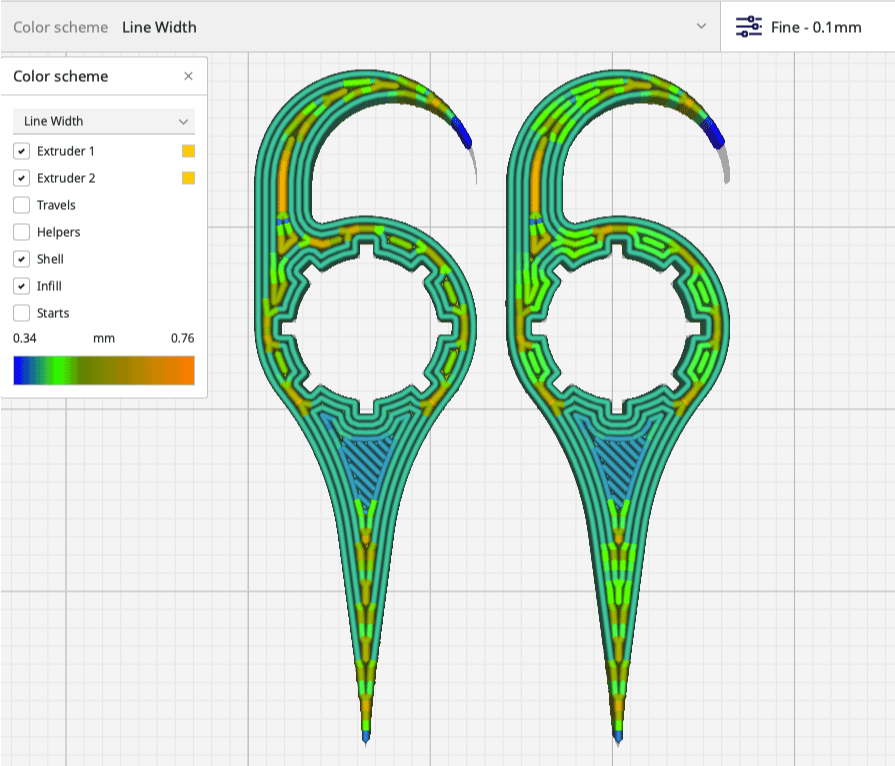Toggle the Infill checkbox off
895x766 pixels.
pyautogui.click(x=21, y=286)
